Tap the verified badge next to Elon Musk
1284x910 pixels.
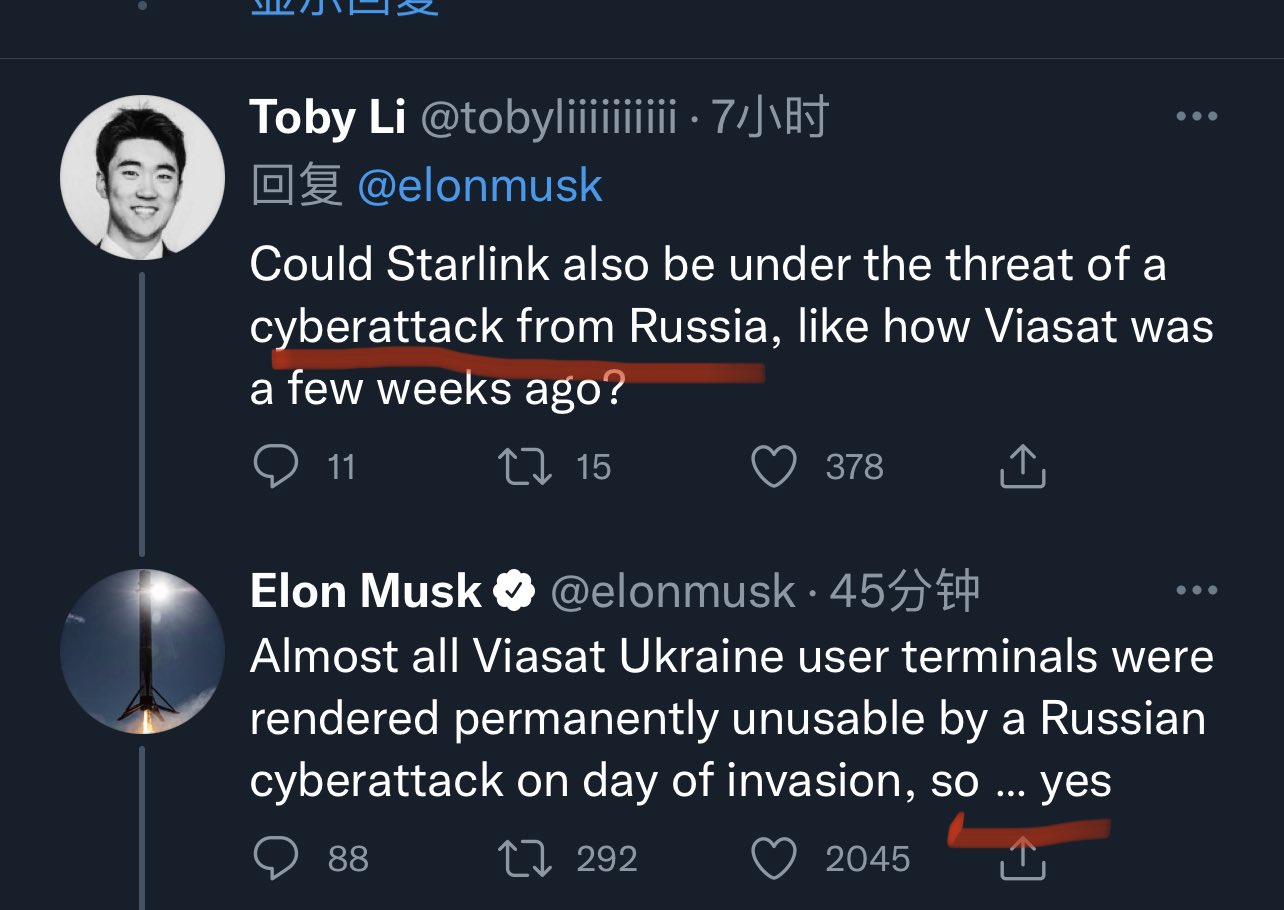pyautogui.click(x=515, y=592)
